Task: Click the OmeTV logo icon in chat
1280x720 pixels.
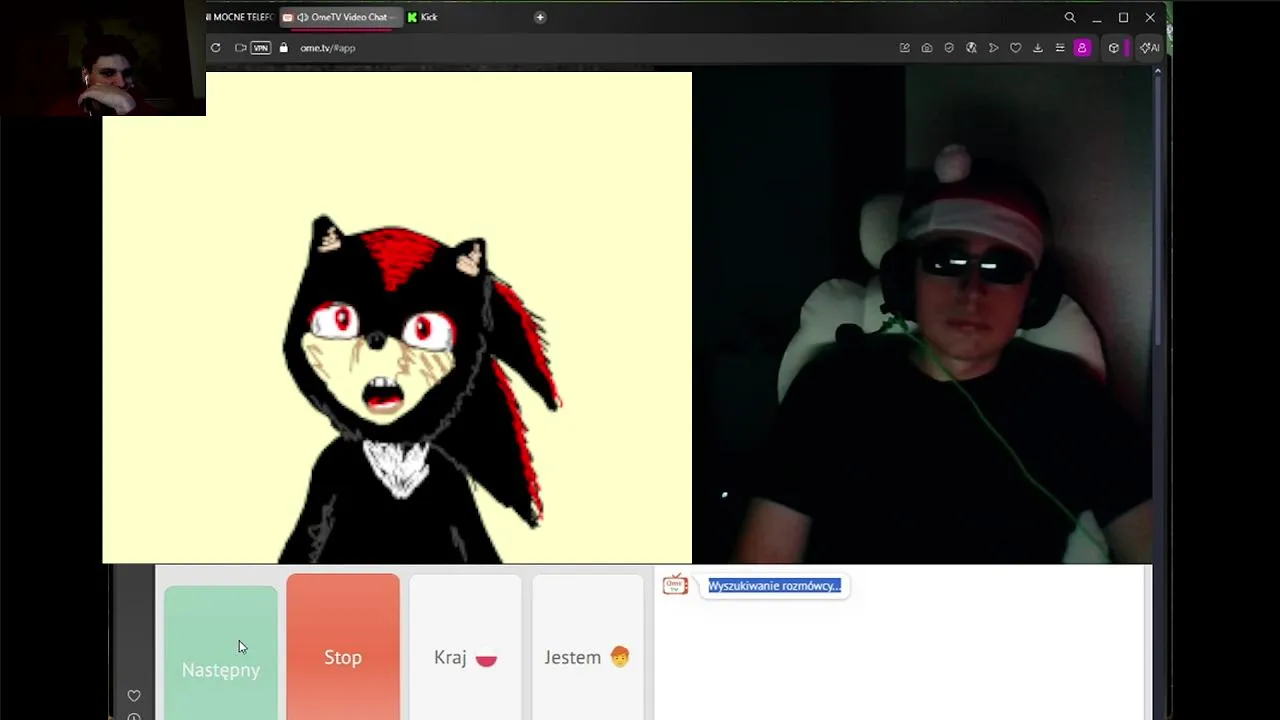Action: tap(676, 585)
